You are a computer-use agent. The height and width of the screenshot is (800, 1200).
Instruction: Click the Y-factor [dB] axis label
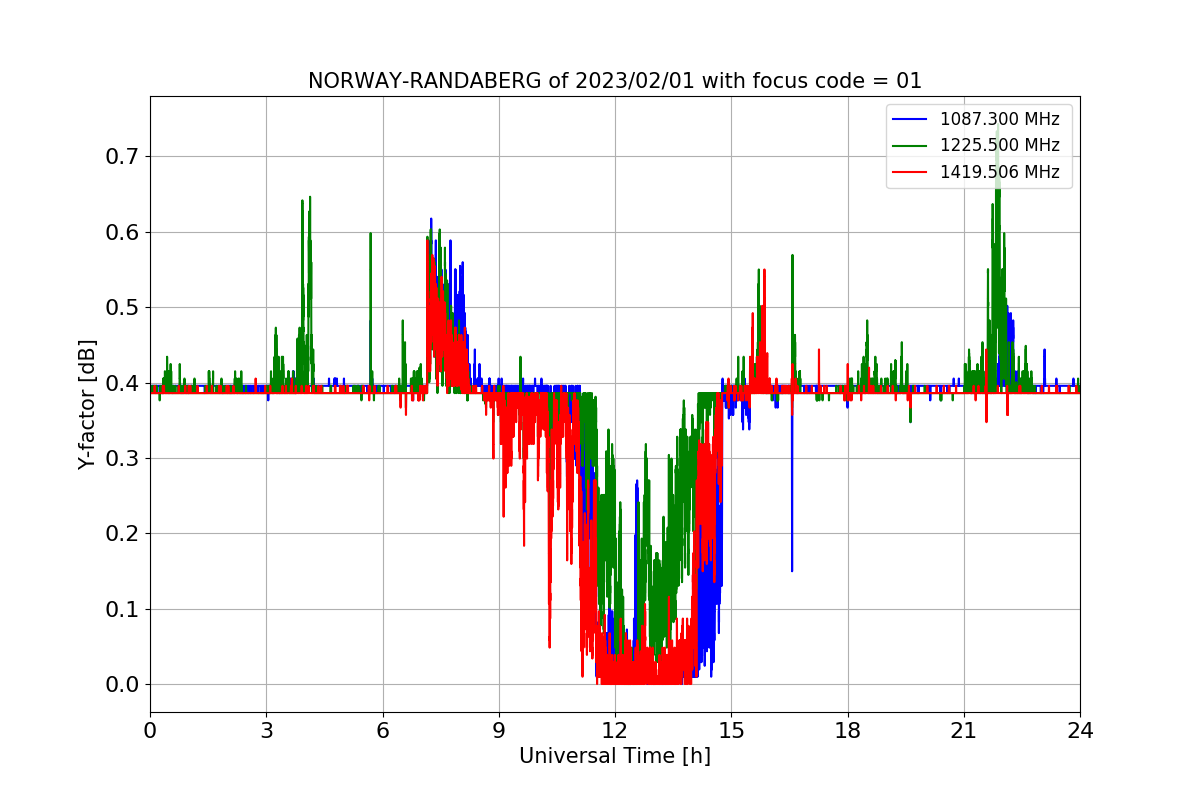(x=88, y=405)
